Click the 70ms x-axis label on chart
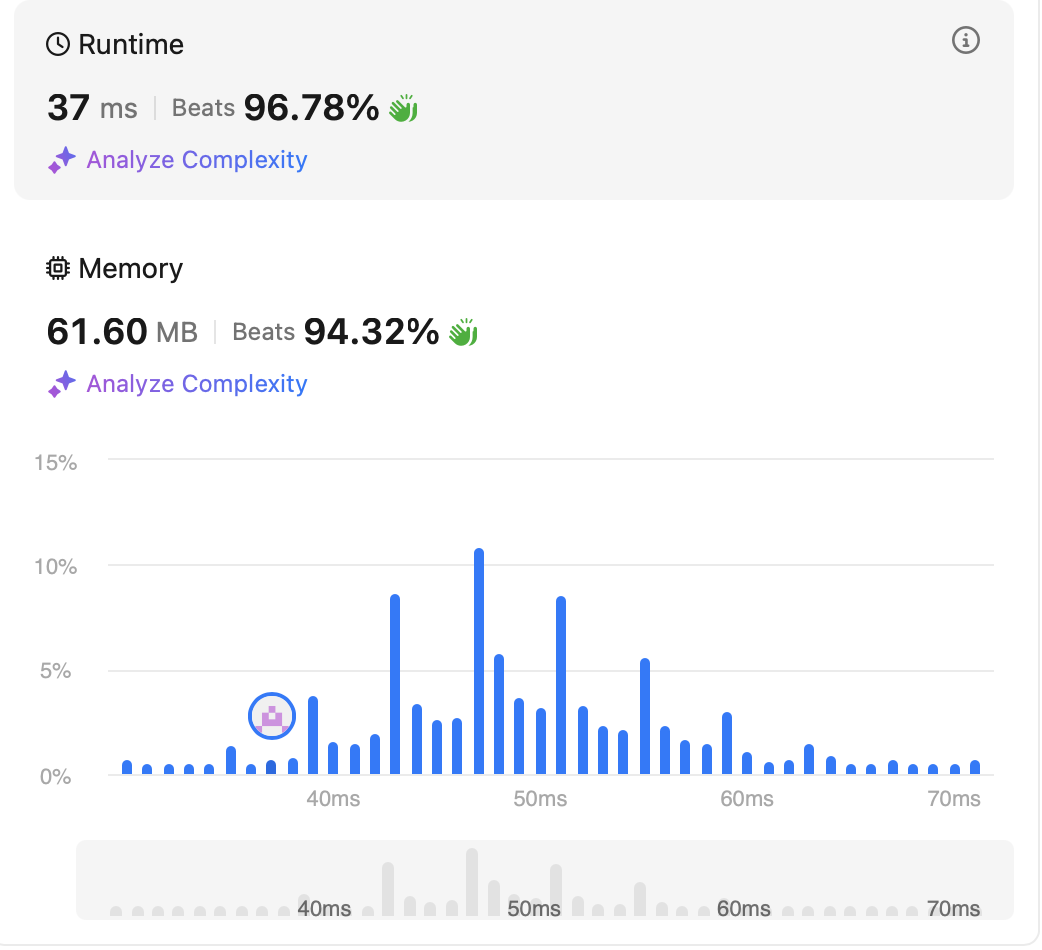Image resolution: width=1042 pixels, height=950 pixels. [x=954, y=799]
